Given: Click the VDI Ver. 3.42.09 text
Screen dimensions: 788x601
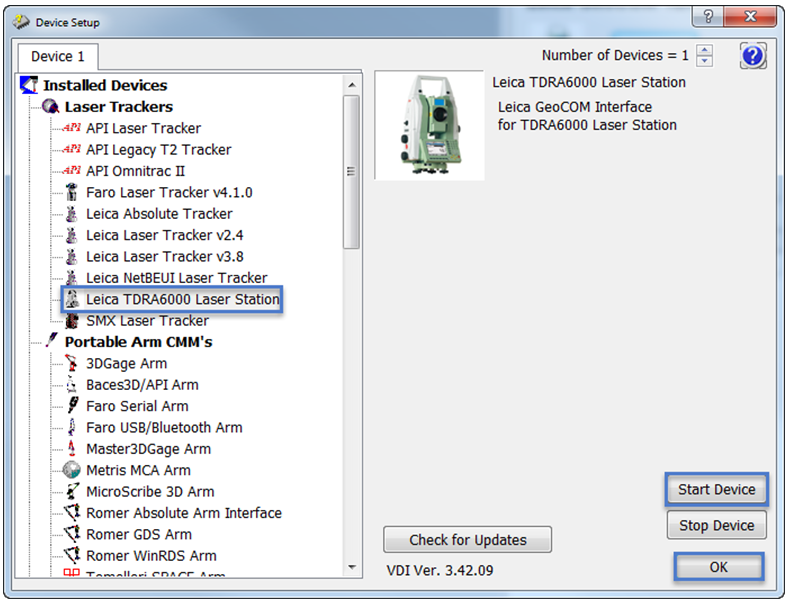Looking at the screenshot, I should [x=440, y=570].
